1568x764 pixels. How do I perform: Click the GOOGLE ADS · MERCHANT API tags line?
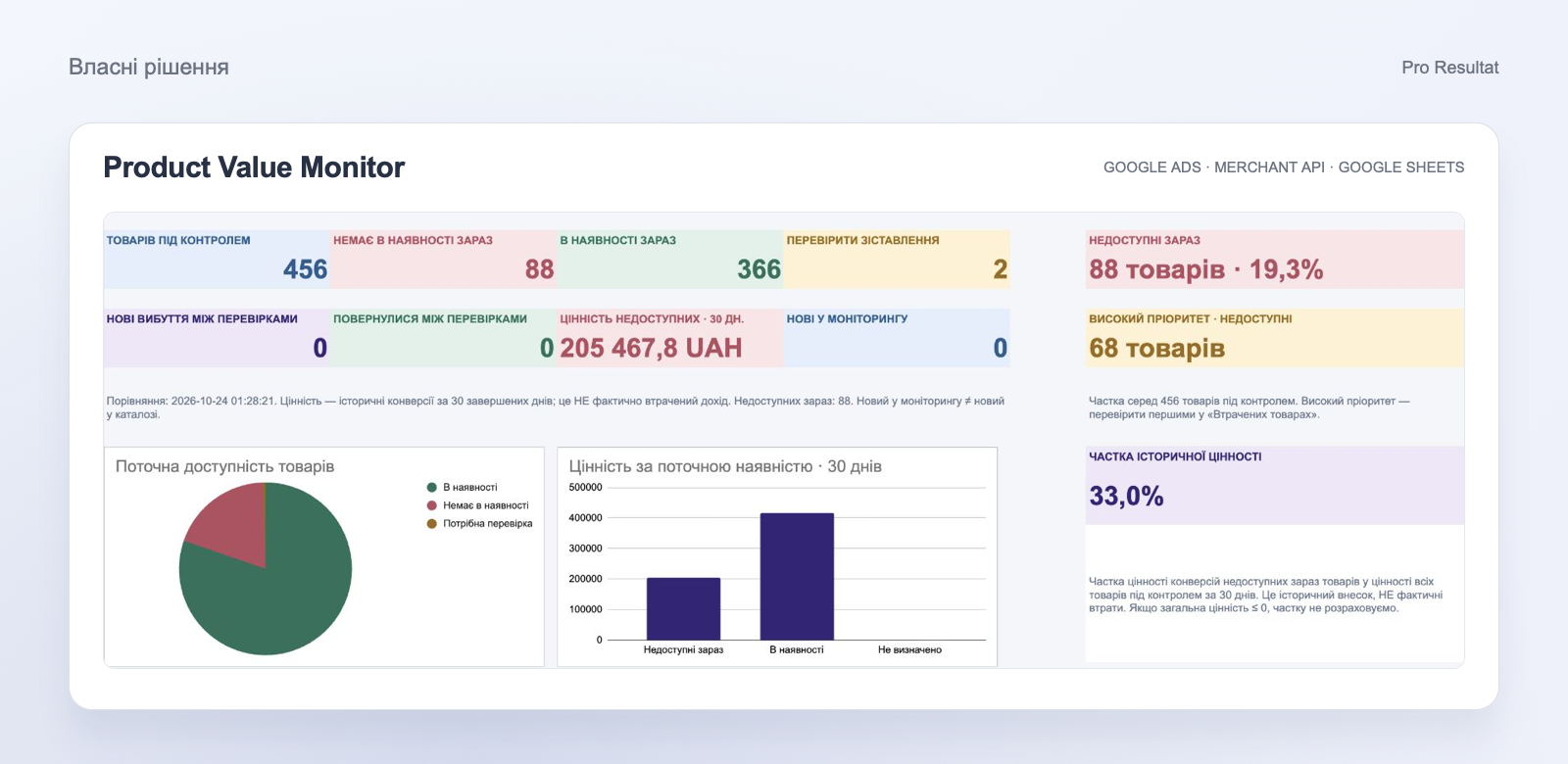(1284, 167)
